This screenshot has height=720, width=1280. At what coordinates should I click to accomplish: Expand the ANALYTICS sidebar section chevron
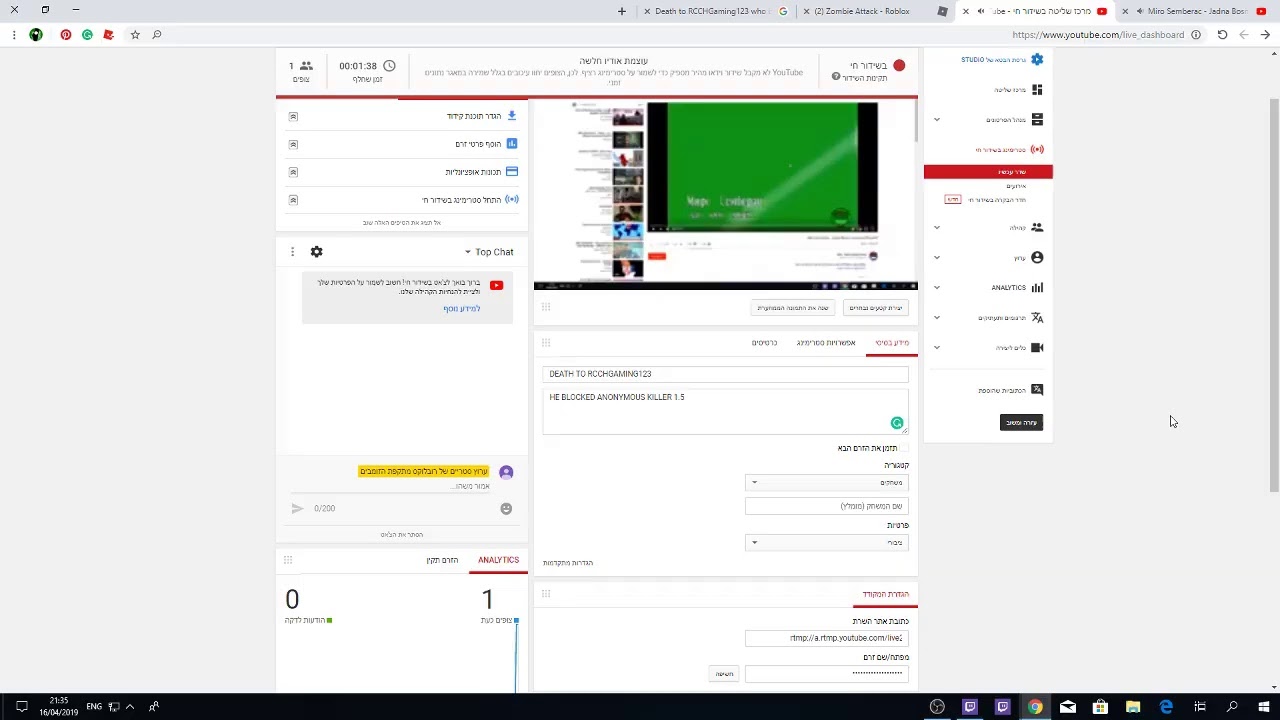(937, 287)
